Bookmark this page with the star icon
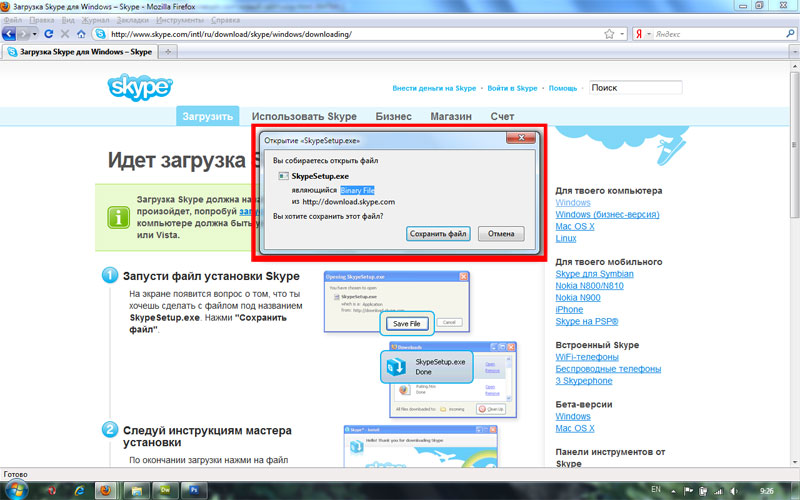This screenshot has height=500, width=800. pyautogui.click(x=609, y=34)
